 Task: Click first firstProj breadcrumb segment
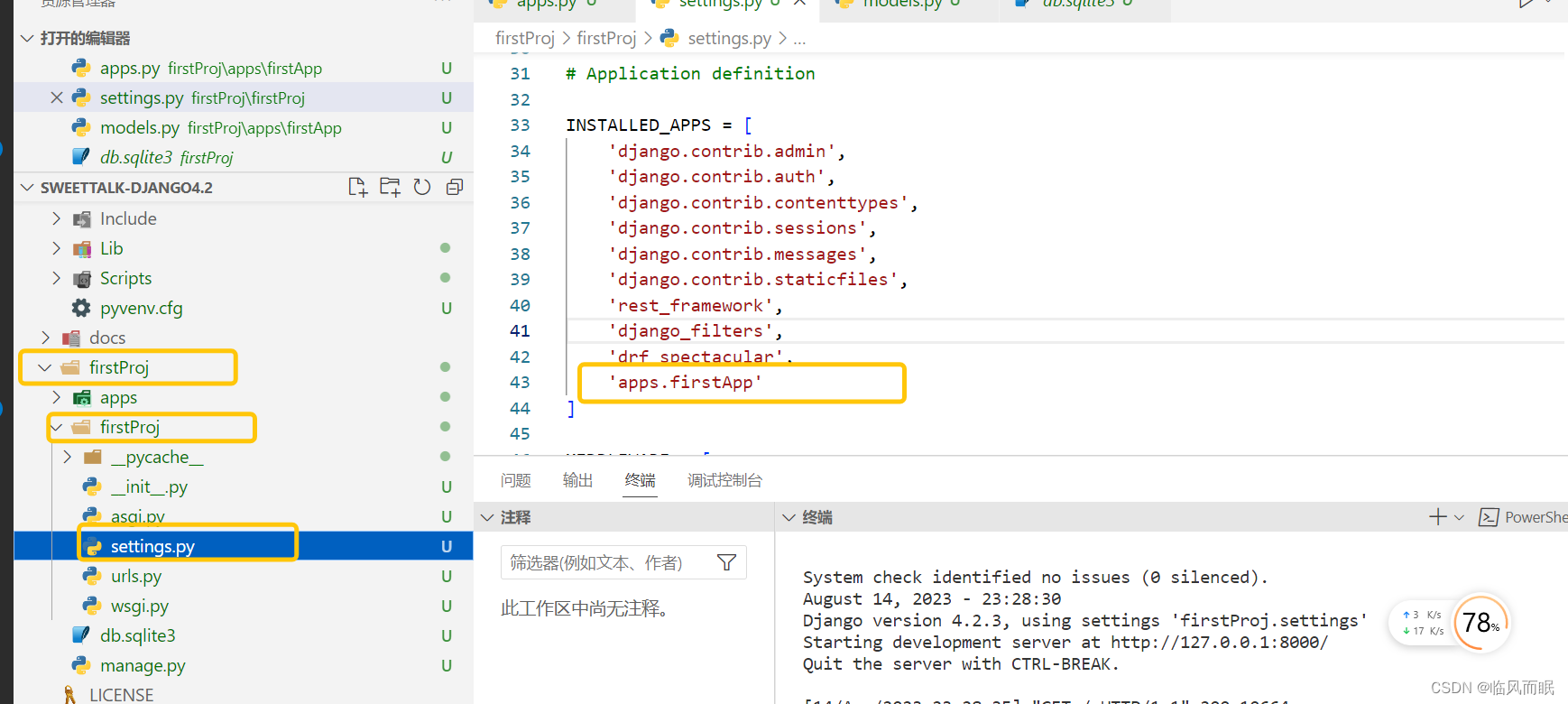pos(525,38)
